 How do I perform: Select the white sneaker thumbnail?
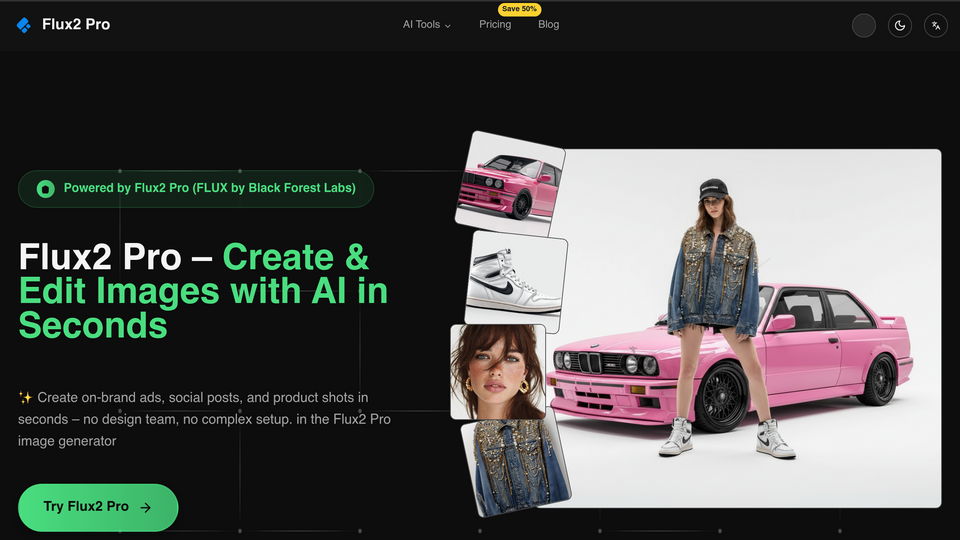(516, 282)
